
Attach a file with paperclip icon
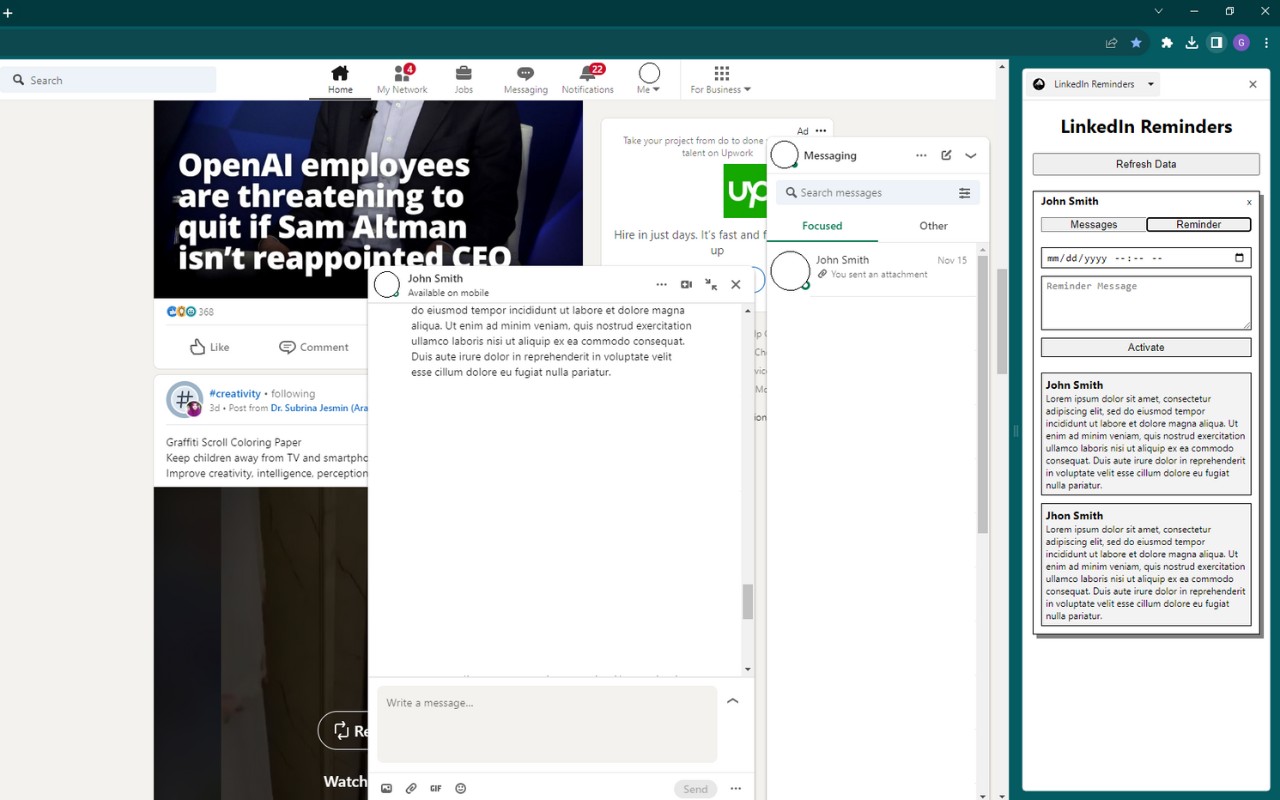[411, 789]
